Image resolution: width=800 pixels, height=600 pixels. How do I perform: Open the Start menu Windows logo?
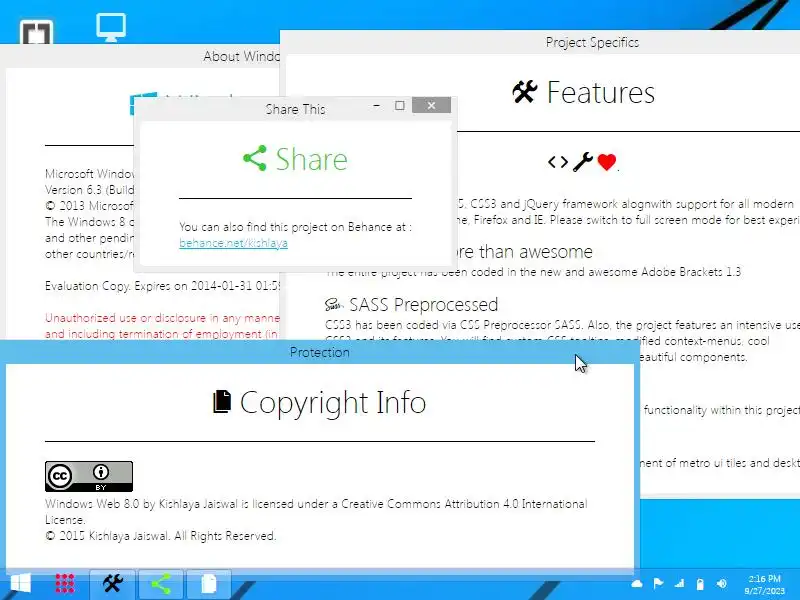20,584
